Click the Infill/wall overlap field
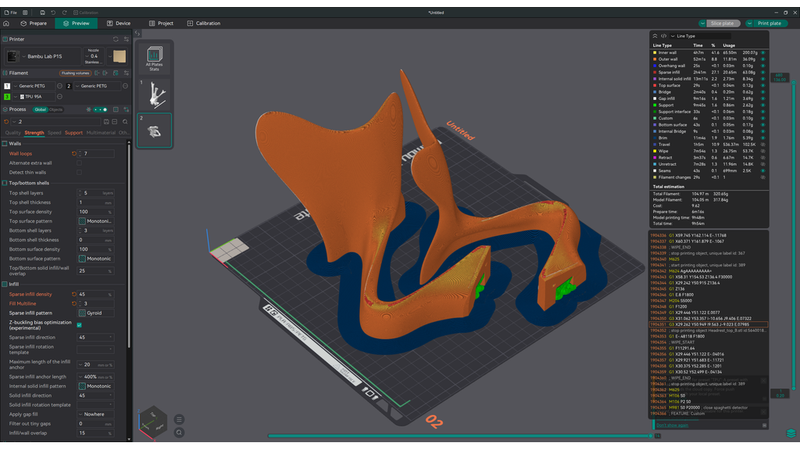 (96, 433)
